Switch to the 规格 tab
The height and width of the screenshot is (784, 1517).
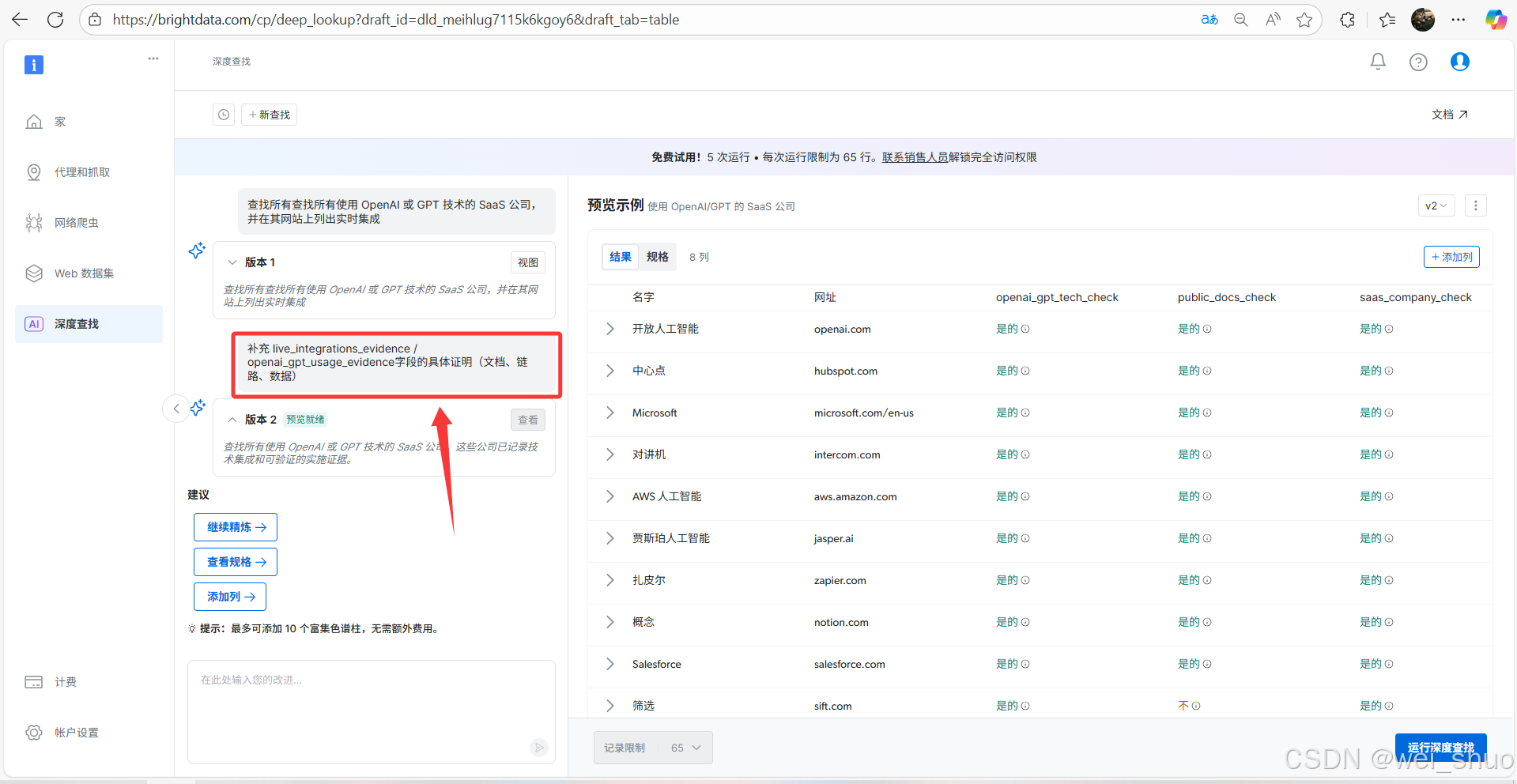(x=658, y=257)
